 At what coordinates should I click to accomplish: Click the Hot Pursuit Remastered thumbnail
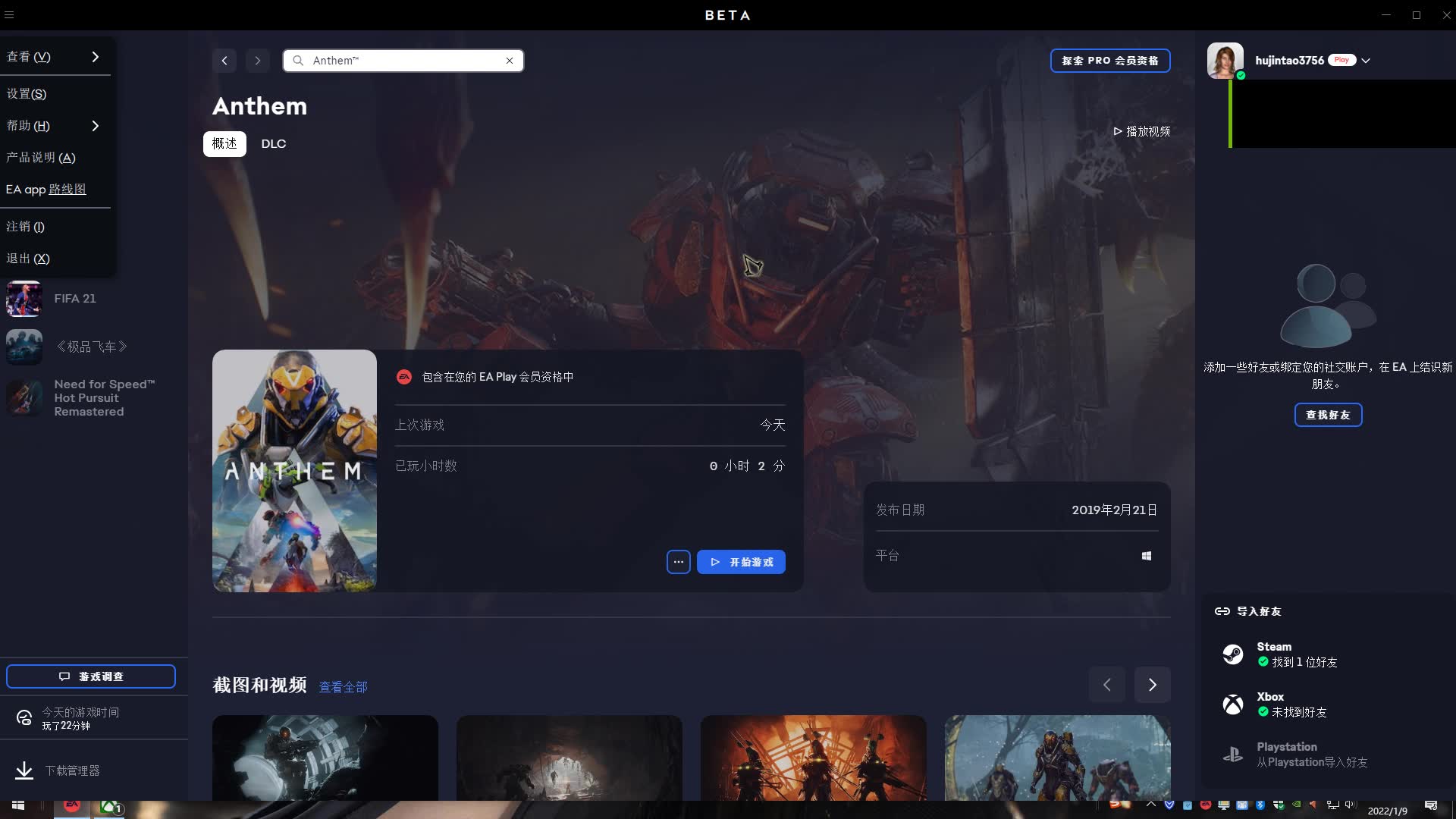(x=24, y=397)
